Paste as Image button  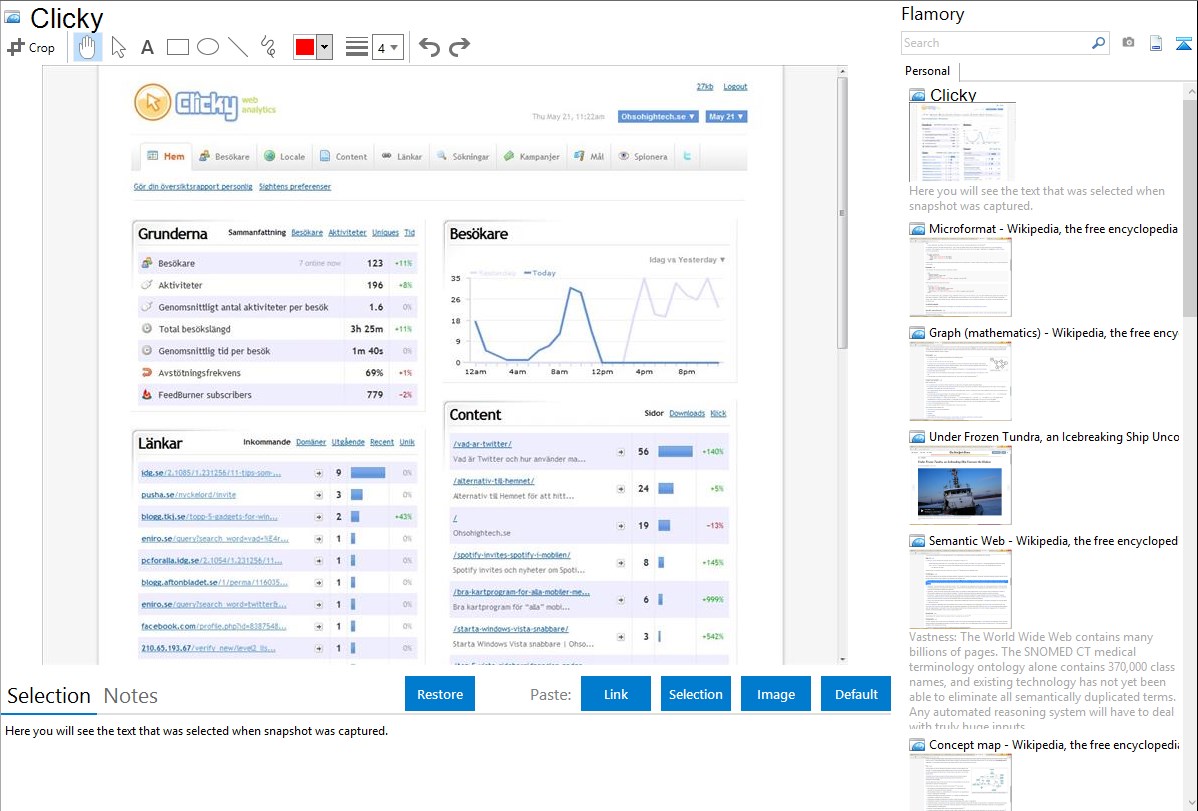[x=775, y=694]
